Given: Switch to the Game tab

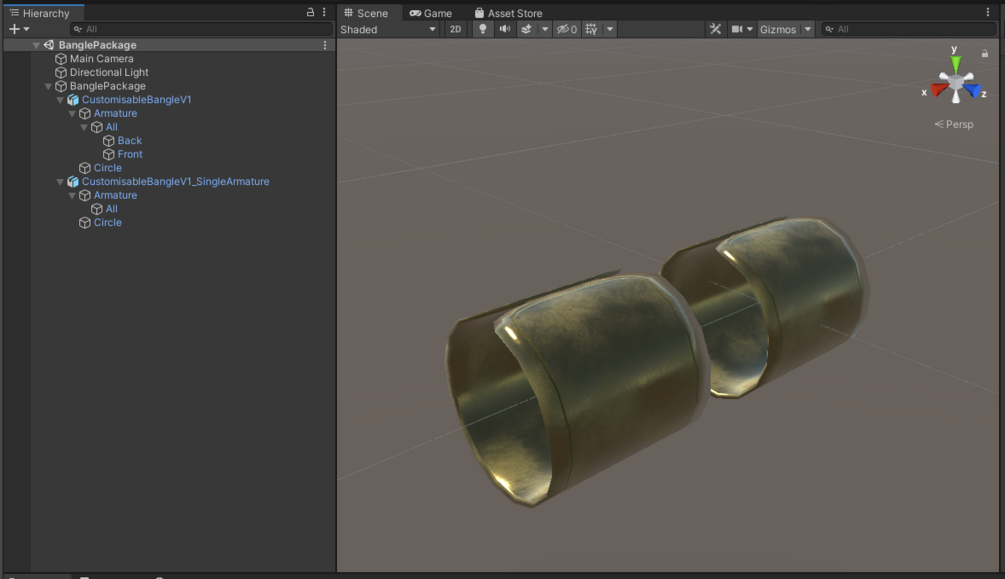Looking at the screenshot, I should coord(431,13).
